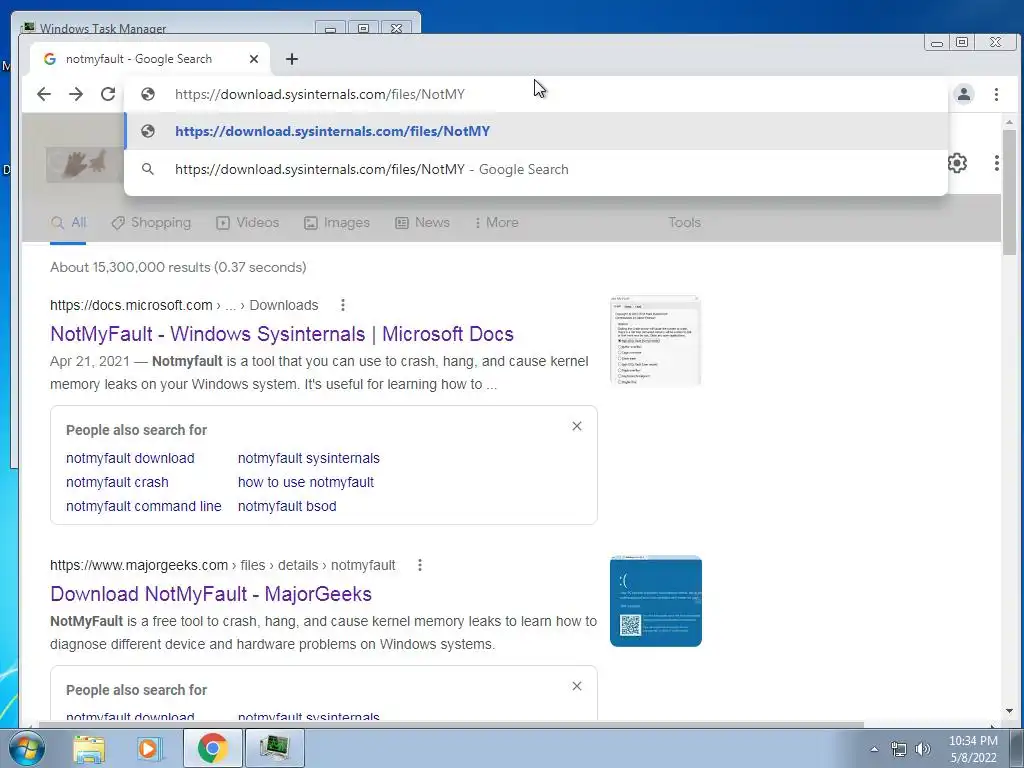Open the volume speaker tray icon
This screenshot has width=1024, height=768.
[923, 749]
